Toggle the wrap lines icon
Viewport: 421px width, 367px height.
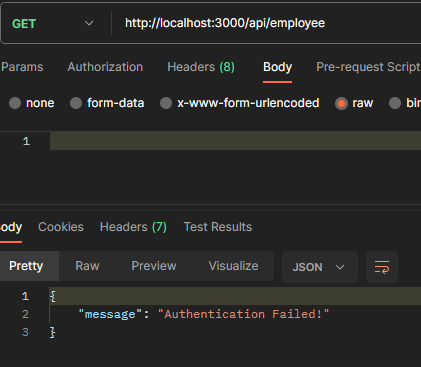(382, 267)
